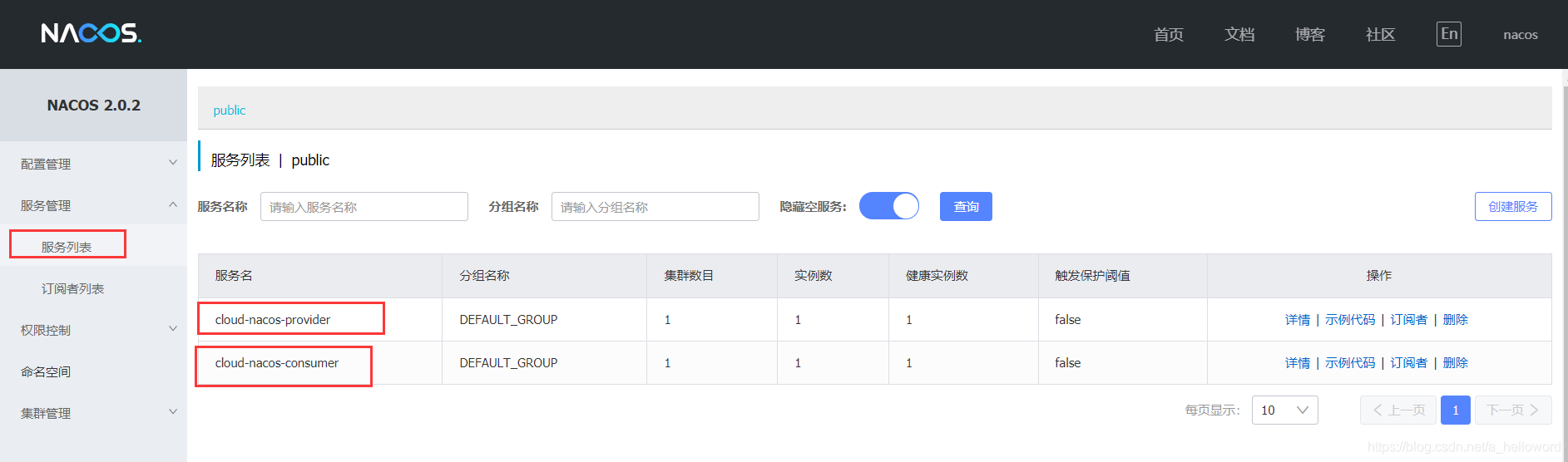The image size is (1568, 462).
Task: Open 社区 in the top navigation
Action: [x=1381, y=34]
